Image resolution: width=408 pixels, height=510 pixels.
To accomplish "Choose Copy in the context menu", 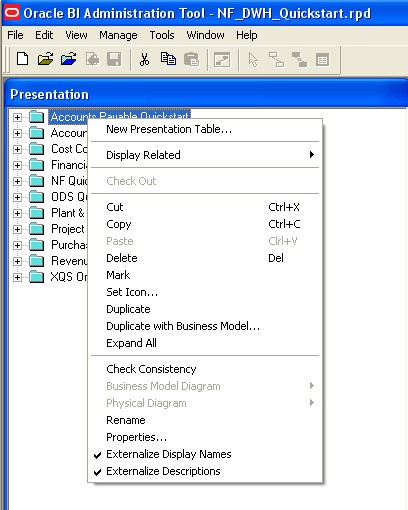I will click(x=205, y=224).
